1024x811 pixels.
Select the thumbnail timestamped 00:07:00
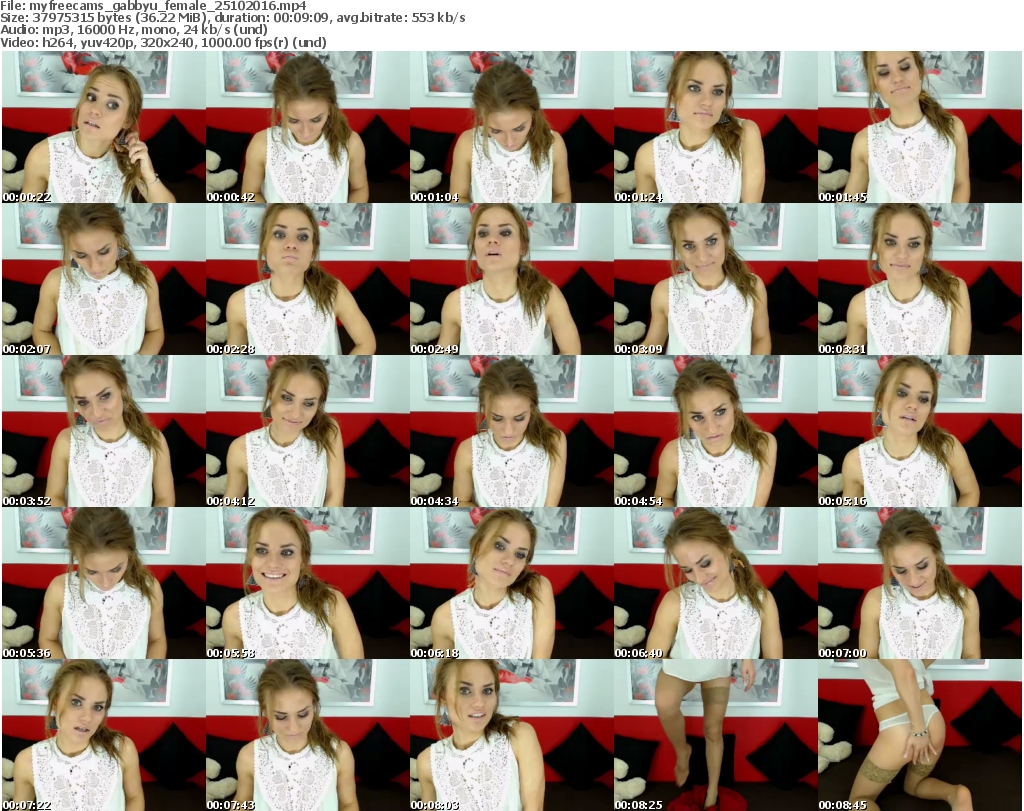[920, 583]
